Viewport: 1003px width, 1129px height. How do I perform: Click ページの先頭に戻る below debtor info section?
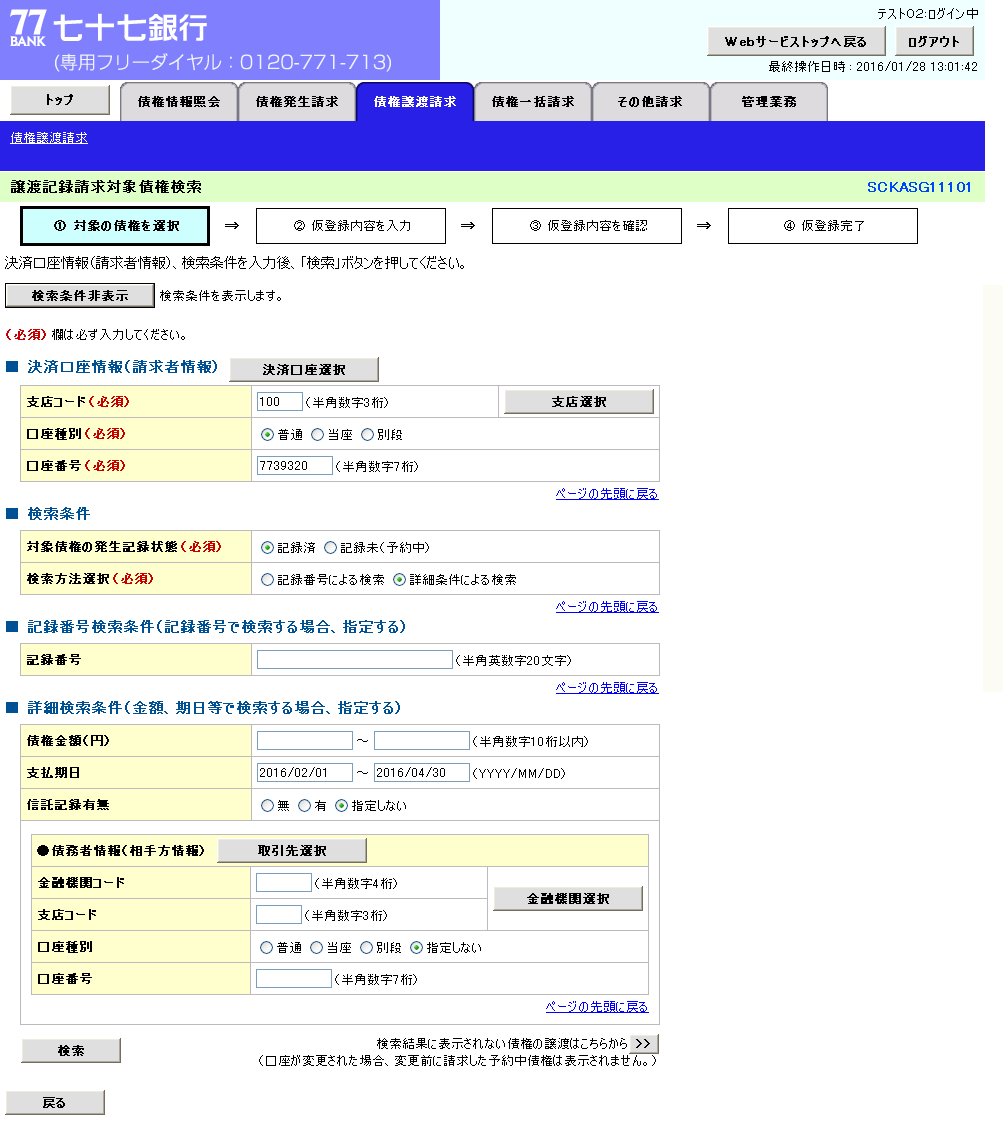pyautogui.click(x=597, y=1007)
